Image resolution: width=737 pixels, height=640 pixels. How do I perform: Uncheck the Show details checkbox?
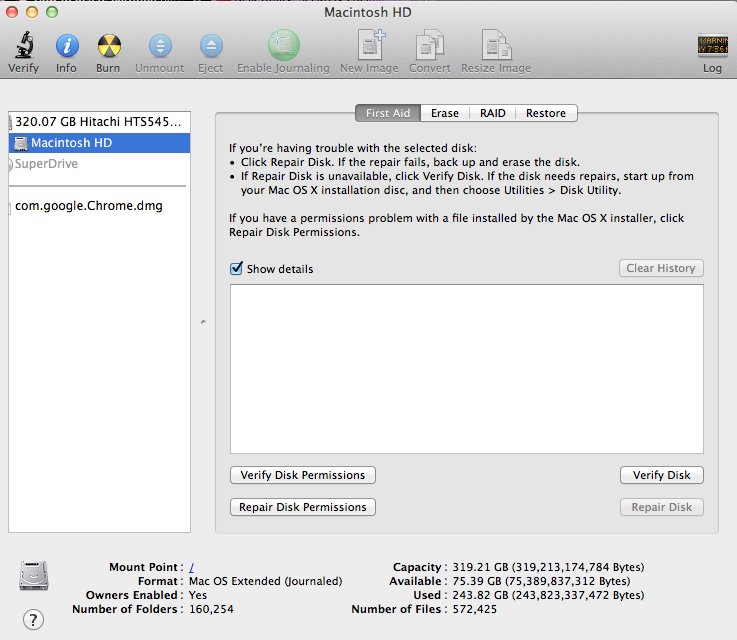coord(236,268)
